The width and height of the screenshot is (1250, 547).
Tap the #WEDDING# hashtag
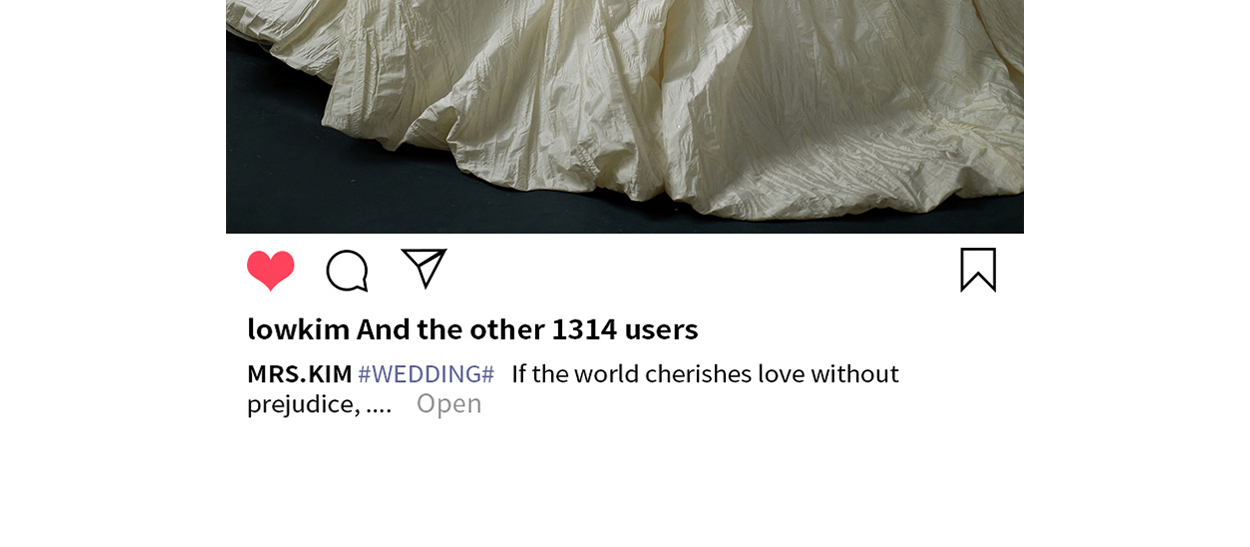tap(426, 374)
